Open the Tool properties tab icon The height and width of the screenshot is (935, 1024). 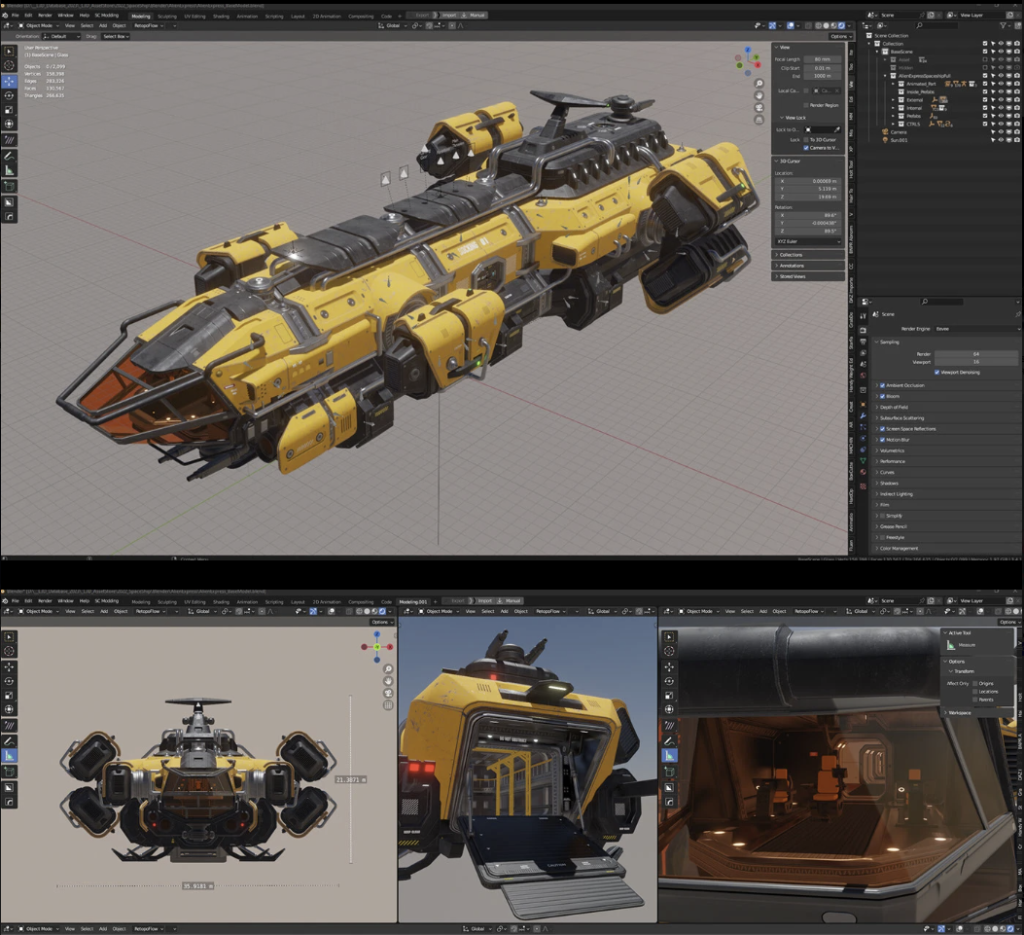click(x=863, y=316)
